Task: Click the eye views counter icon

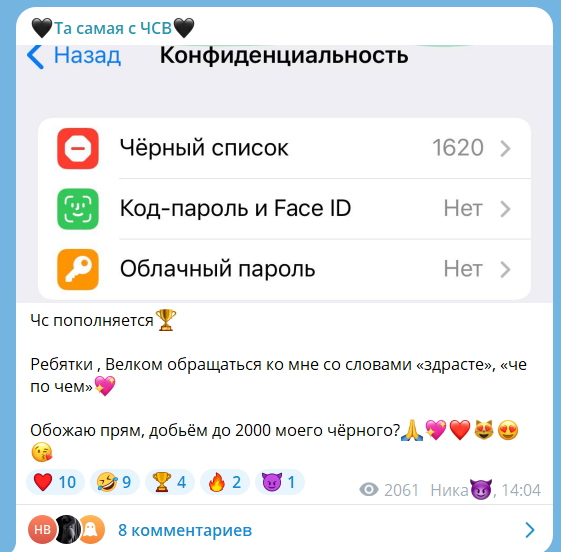Action: pos(369,489)
